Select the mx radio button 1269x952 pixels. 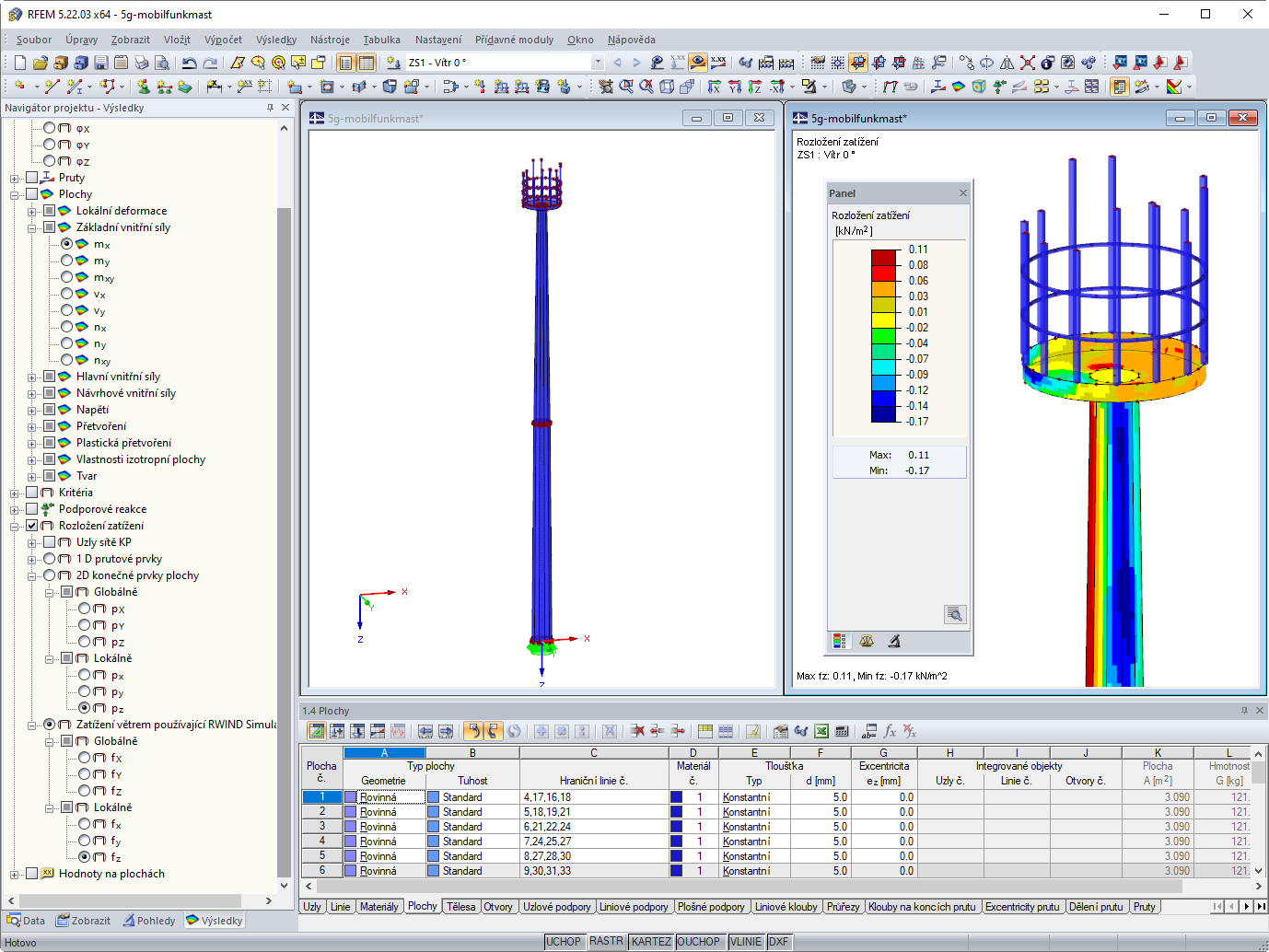(67, 244)
